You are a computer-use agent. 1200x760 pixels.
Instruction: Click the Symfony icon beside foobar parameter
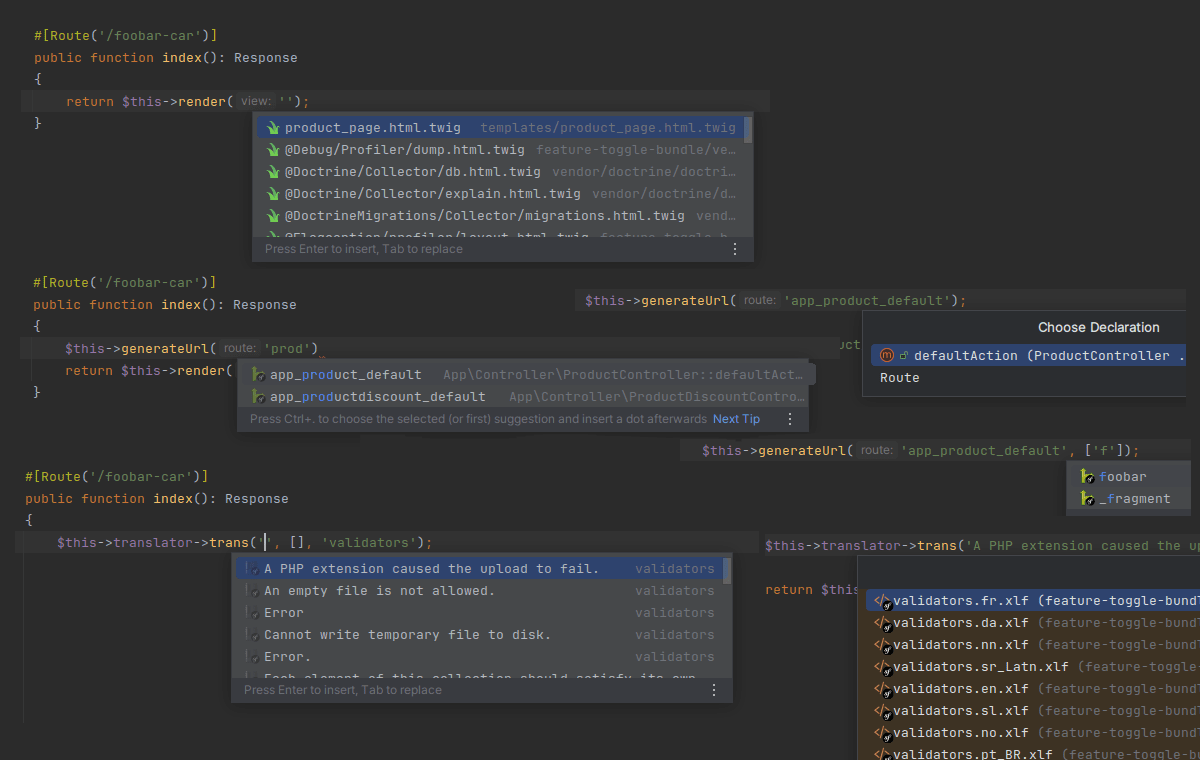point(1087,477)
